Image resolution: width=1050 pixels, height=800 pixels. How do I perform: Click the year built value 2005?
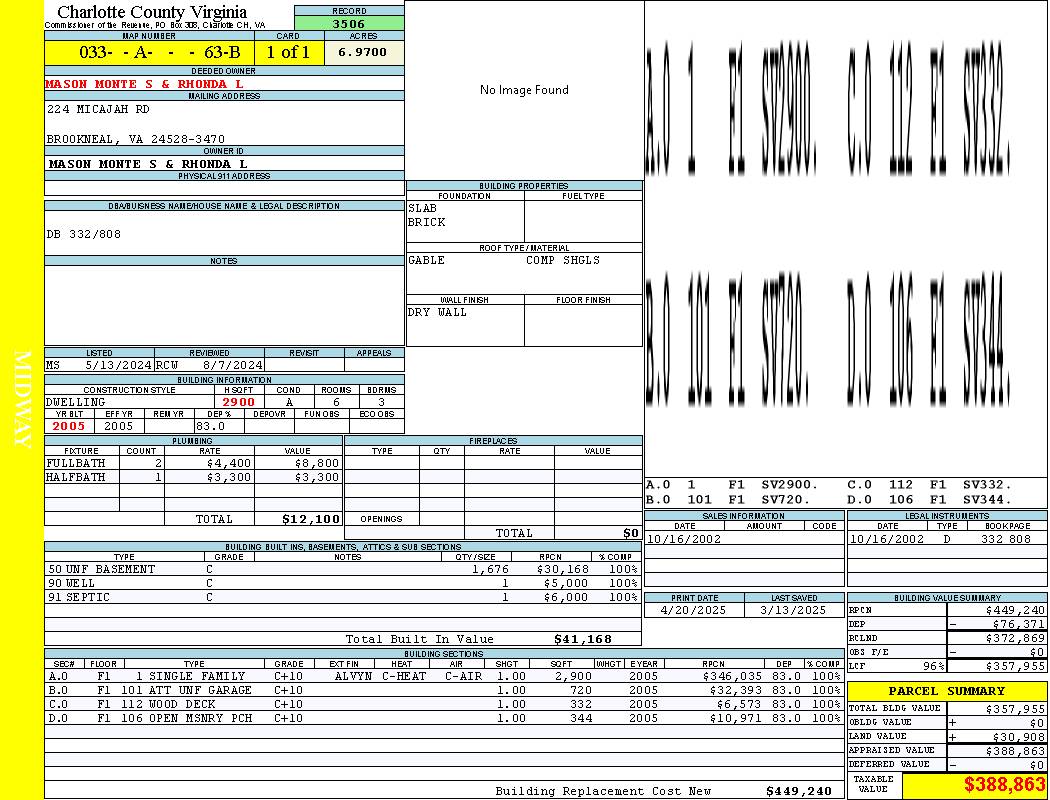(x=70, y=426)
